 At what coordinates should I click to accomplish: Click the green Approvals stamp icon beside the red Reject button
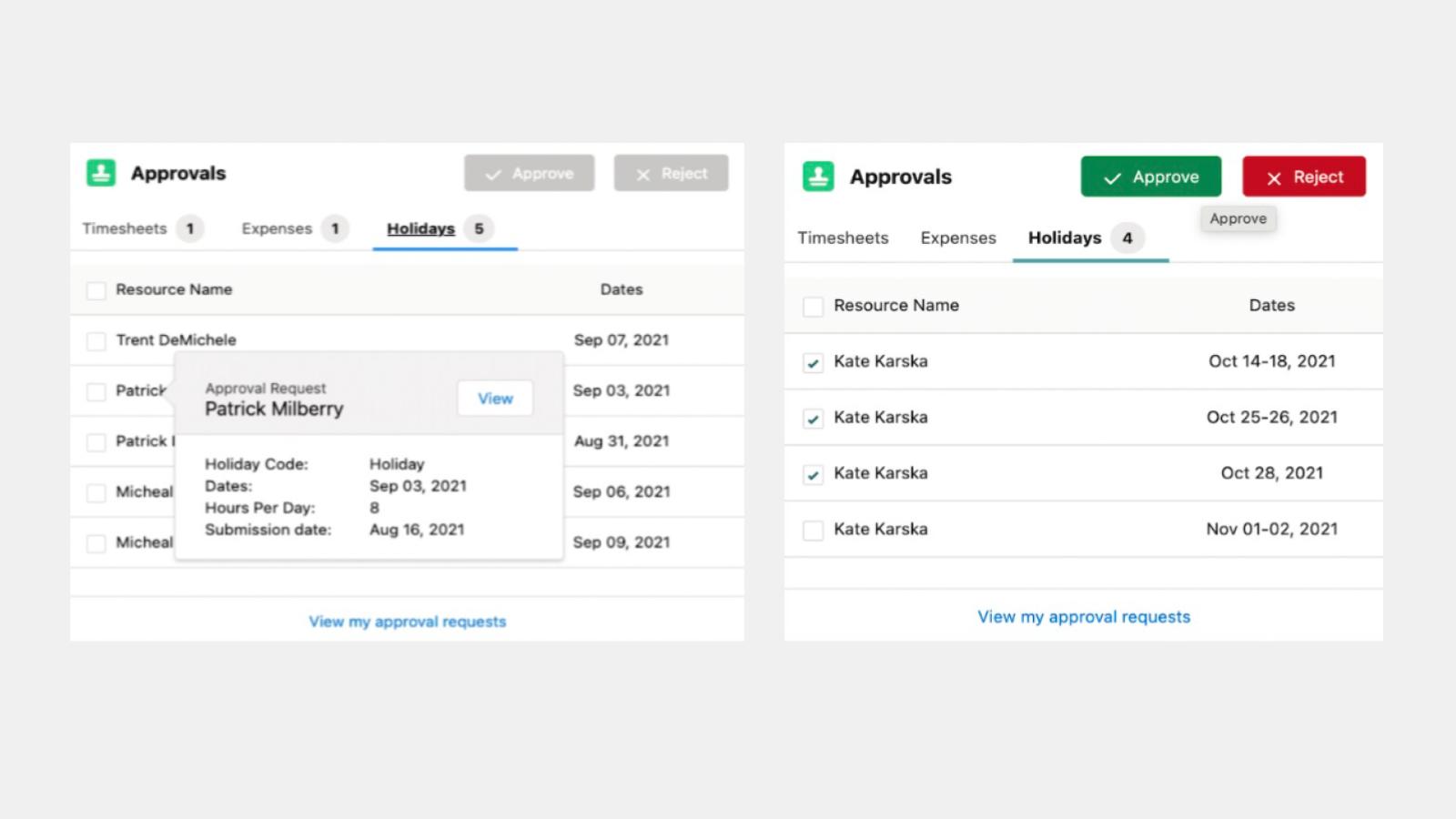pos(818,177)
